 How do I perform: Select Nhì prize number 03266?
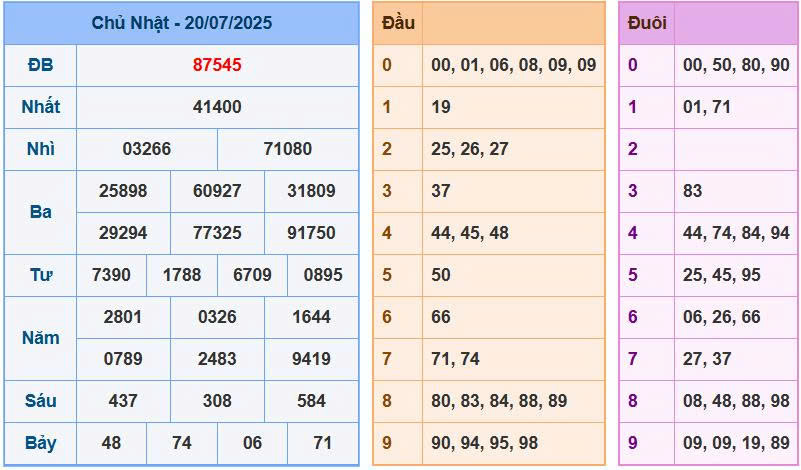[147, 149]
